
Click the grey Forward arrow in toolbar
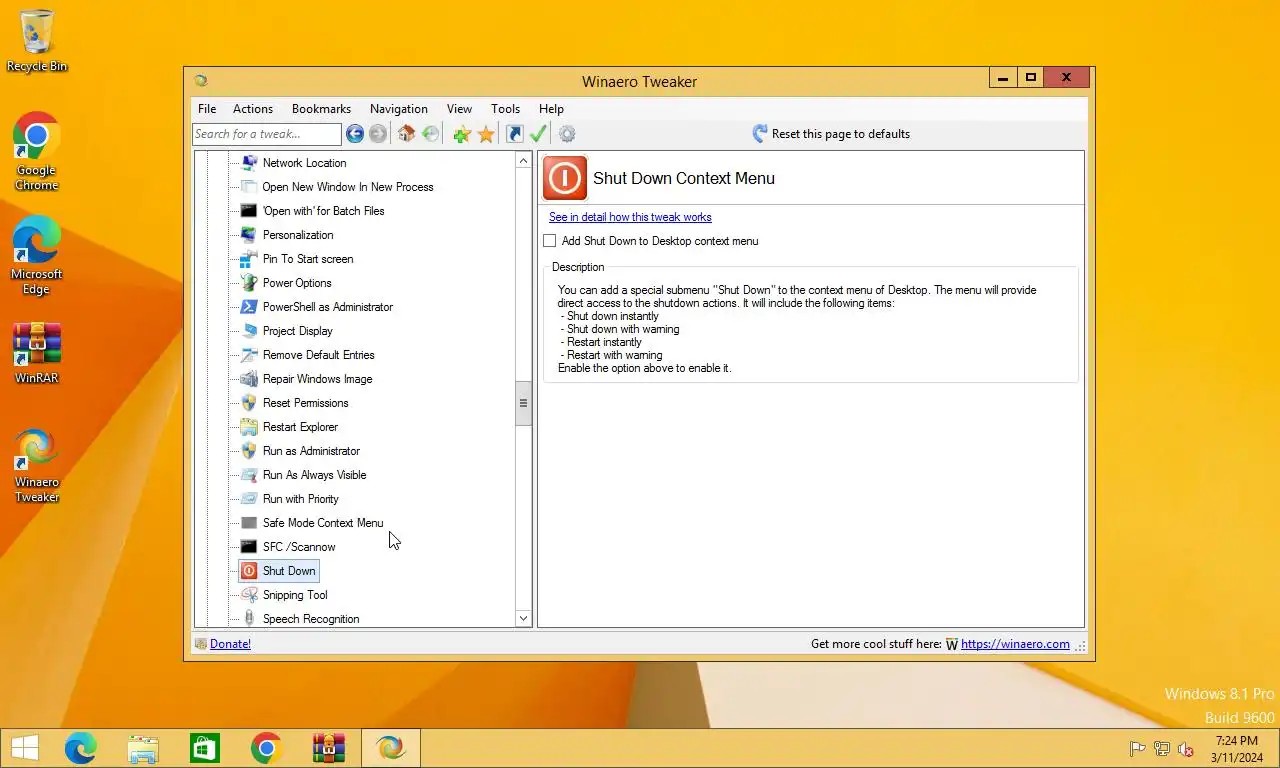[378, 134]
